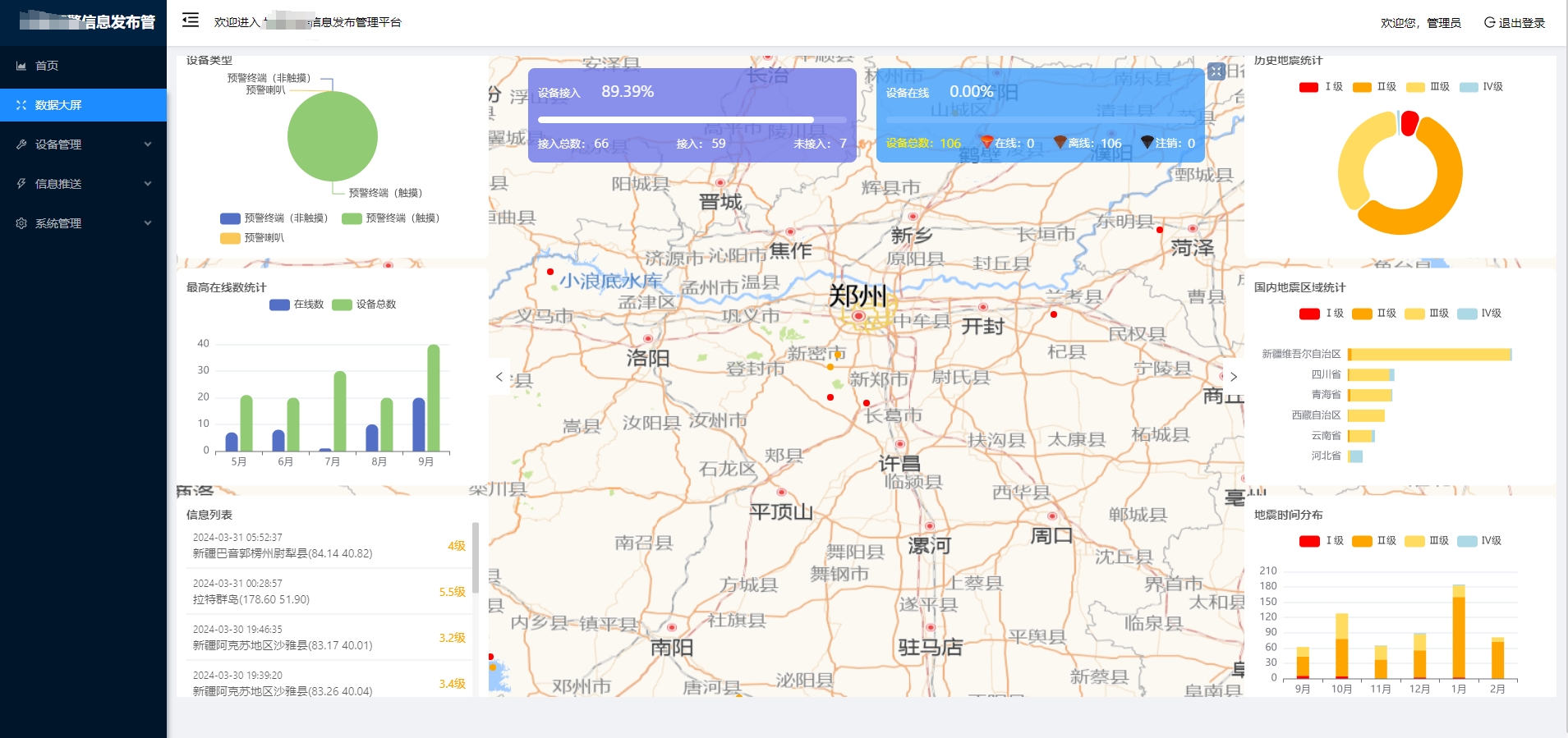The height and width of the screenshot is (738, 1568).
Task: Click the green pie chart slice
Action: [333, 136]
